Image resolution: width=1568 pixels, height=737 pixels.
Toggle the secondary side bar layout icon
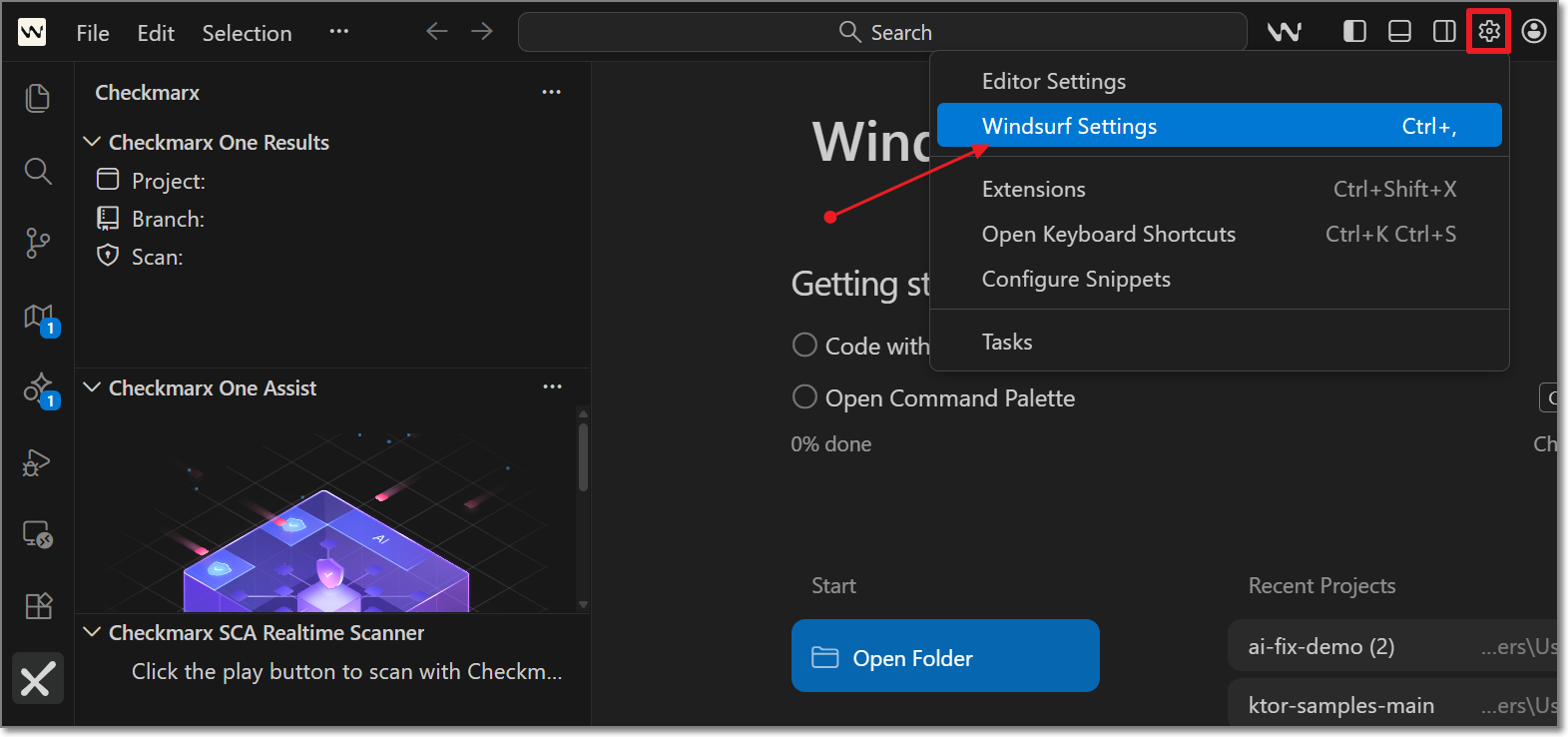point(1444,32)
